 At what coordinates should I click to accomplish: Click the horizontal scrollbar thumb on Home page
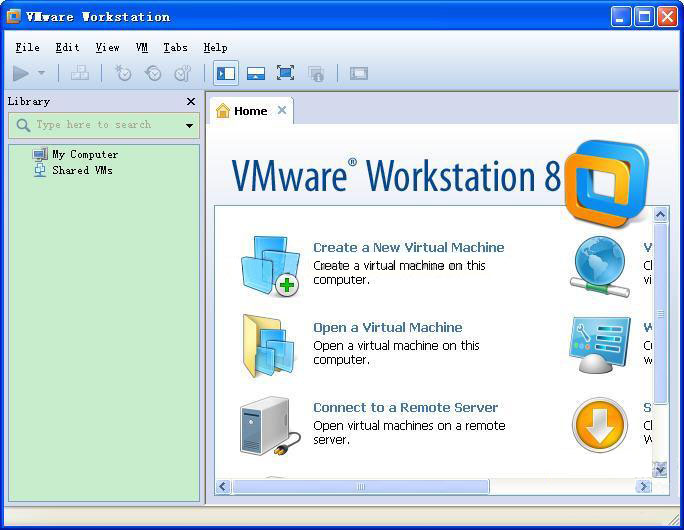360,487
